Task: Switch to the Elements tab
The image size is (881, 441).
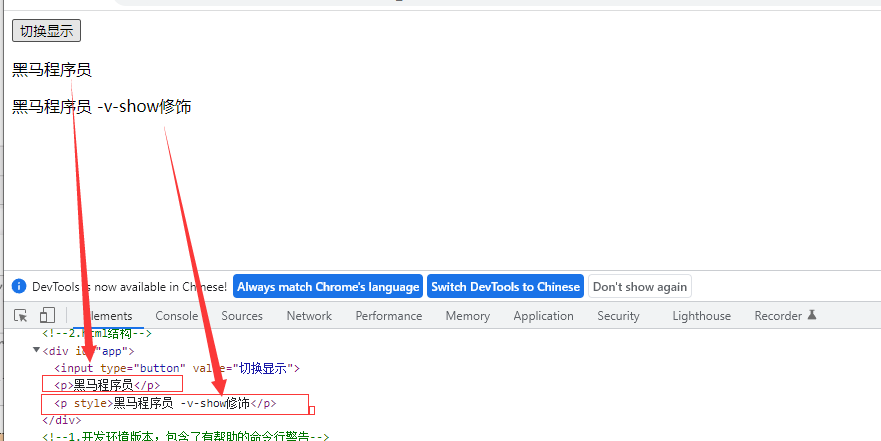Action: (108, 316)
